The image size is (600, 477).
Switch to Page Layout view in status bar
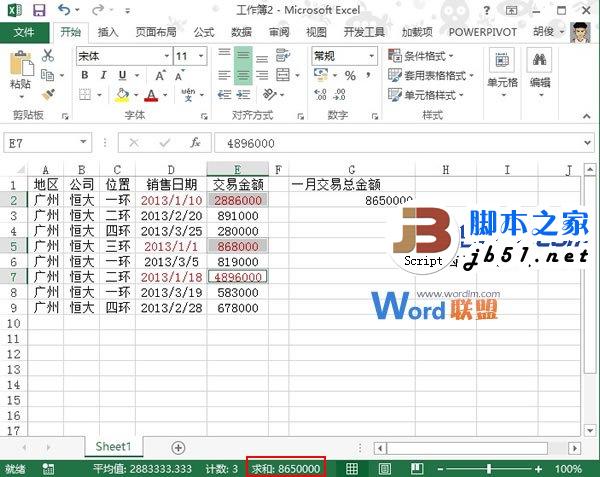click(x=384, y=468)
